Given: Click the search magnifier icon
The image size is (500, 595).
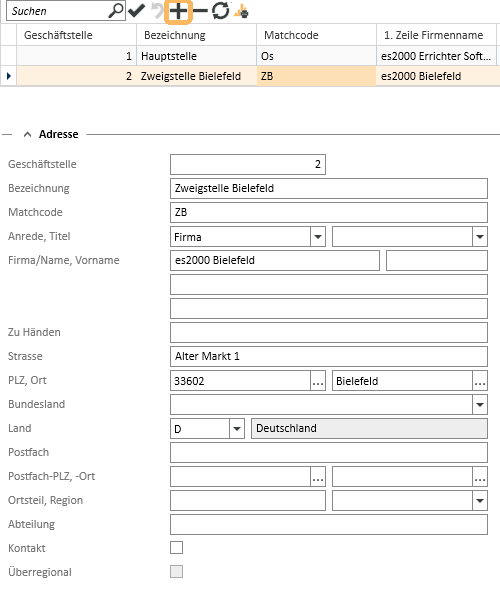Looking at the screenshot, I should point(115,11).
